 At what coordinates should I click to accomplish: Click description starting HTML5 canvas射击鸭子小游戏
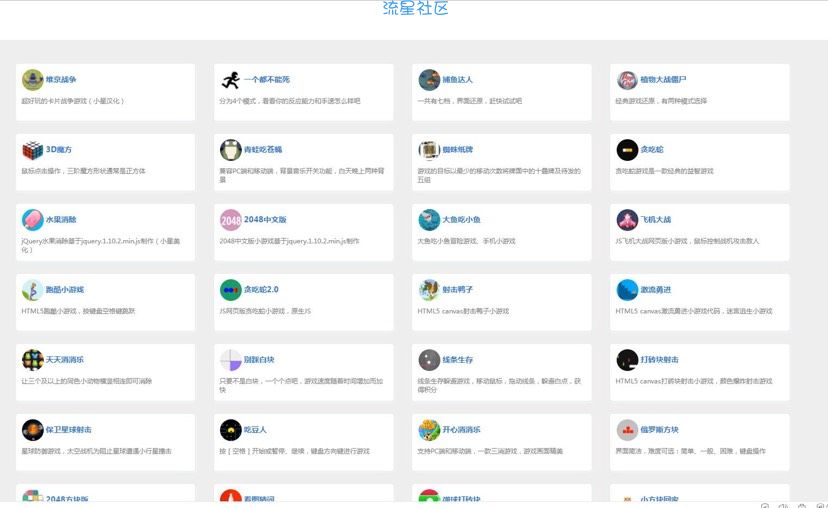(x=463, y=311)
